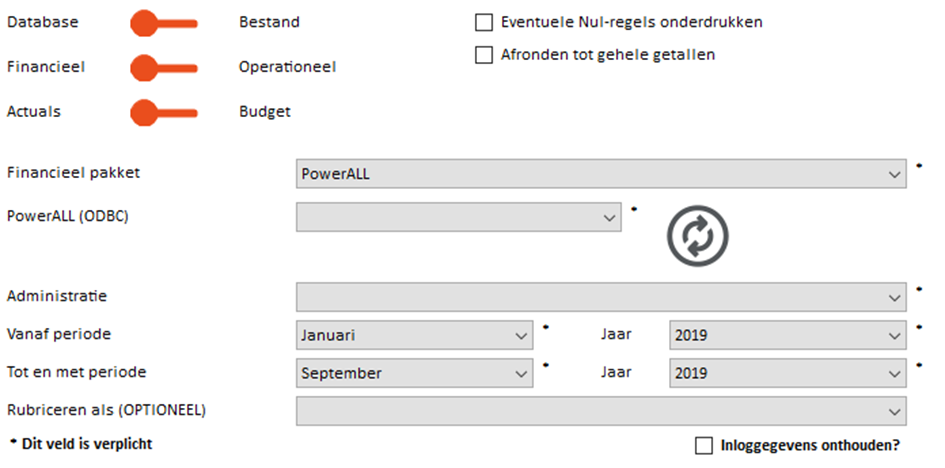Toggle the Database/Bestand switch
Screen dimensions: 945x468
click(x=163, y=23)
